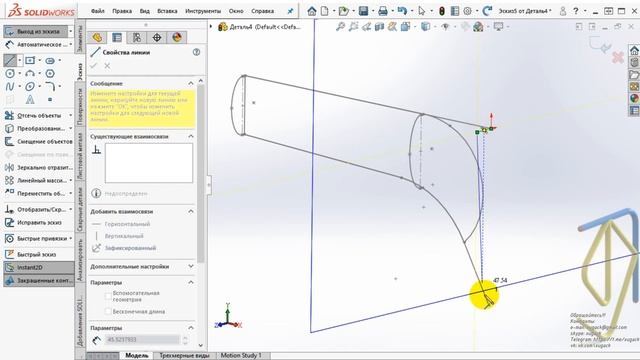
Task: Collapse the Add Relations (Добавить взаимосвязи) section
Action: pos(191,211)
